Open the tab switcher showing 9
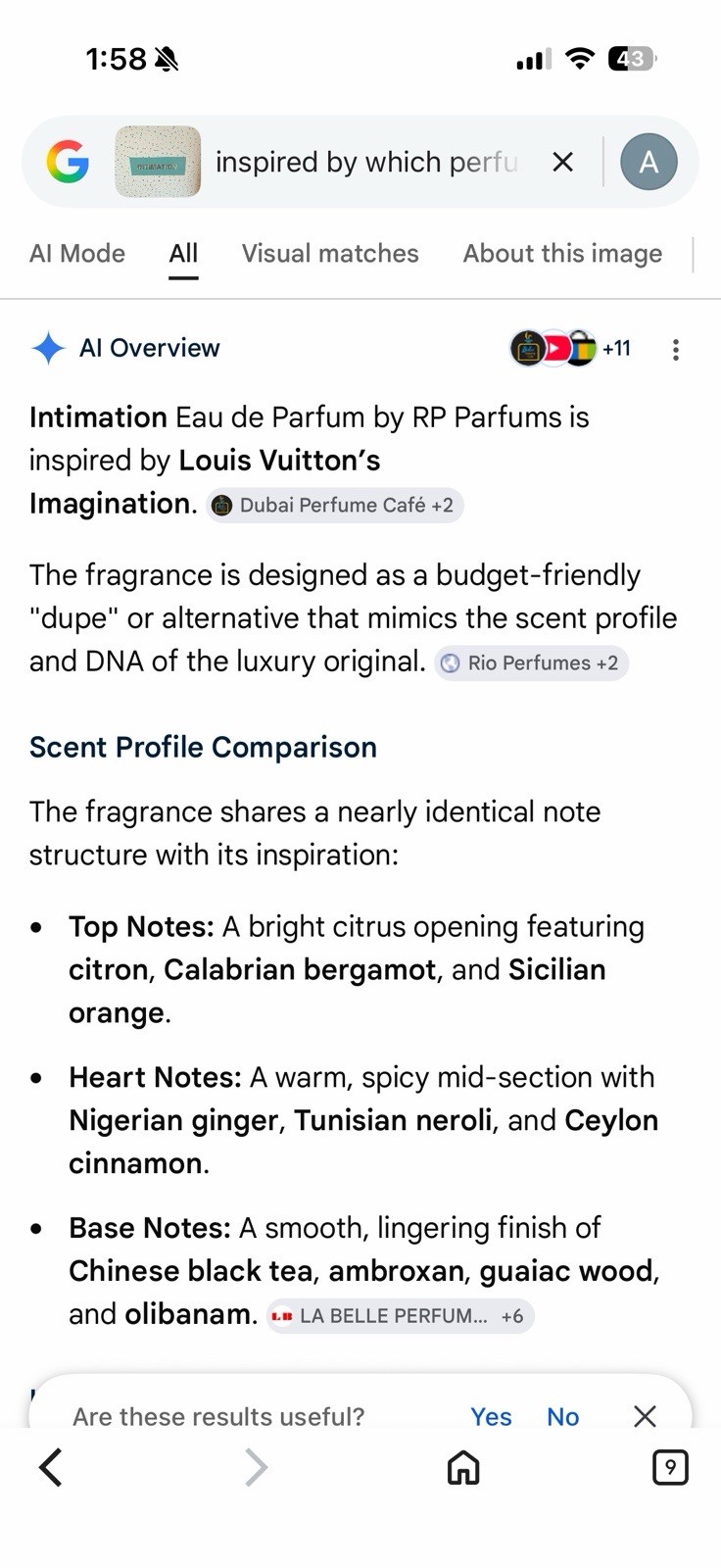 pyautogui.click(x=670, y=1467)
